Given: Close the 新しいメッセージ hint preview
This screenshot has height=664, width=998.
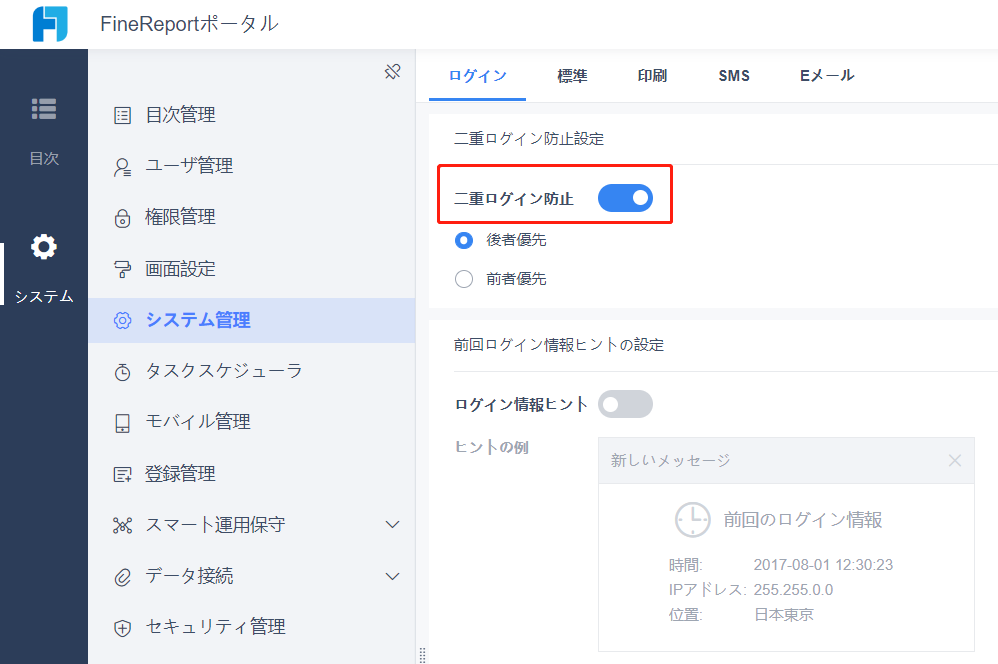Looking at the screenshot, I should (x=955, y=460).
